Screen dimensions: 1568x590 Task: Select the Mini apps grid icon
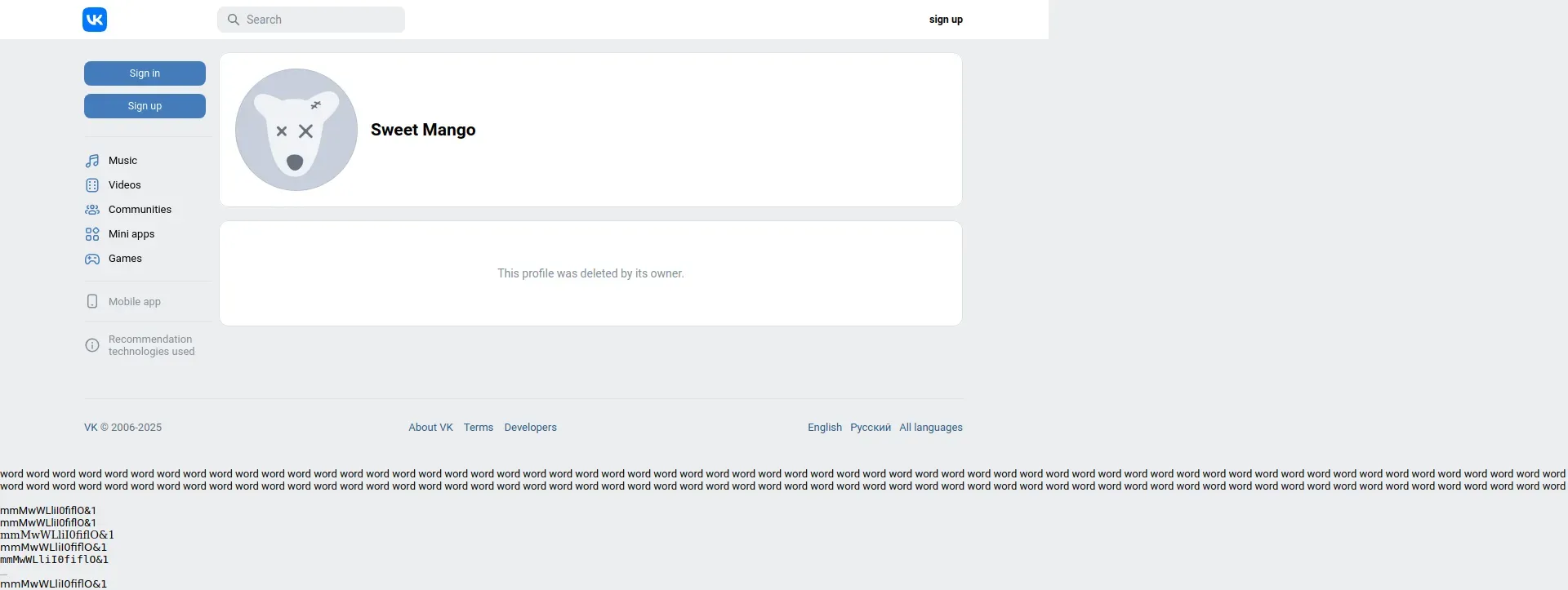point(92,234)
